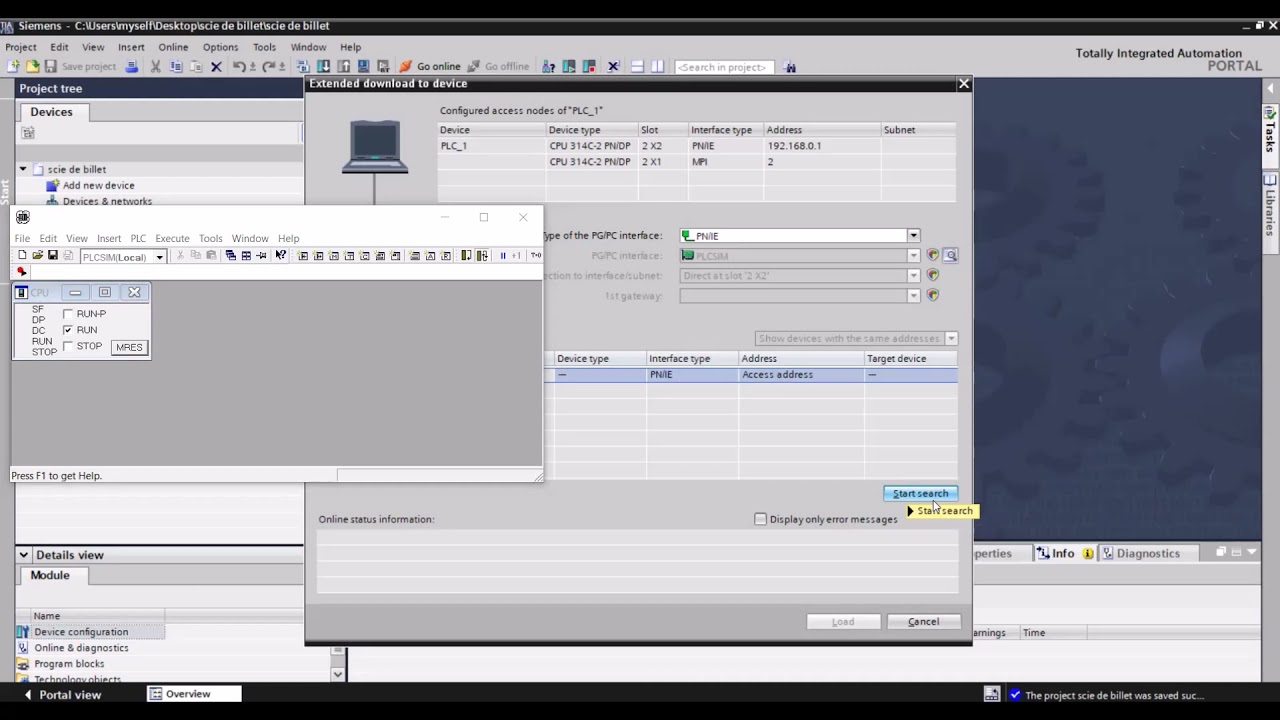This screenshot has height=720, width=1280.
Task: Check Display only error messages
Action: [760, 519]
